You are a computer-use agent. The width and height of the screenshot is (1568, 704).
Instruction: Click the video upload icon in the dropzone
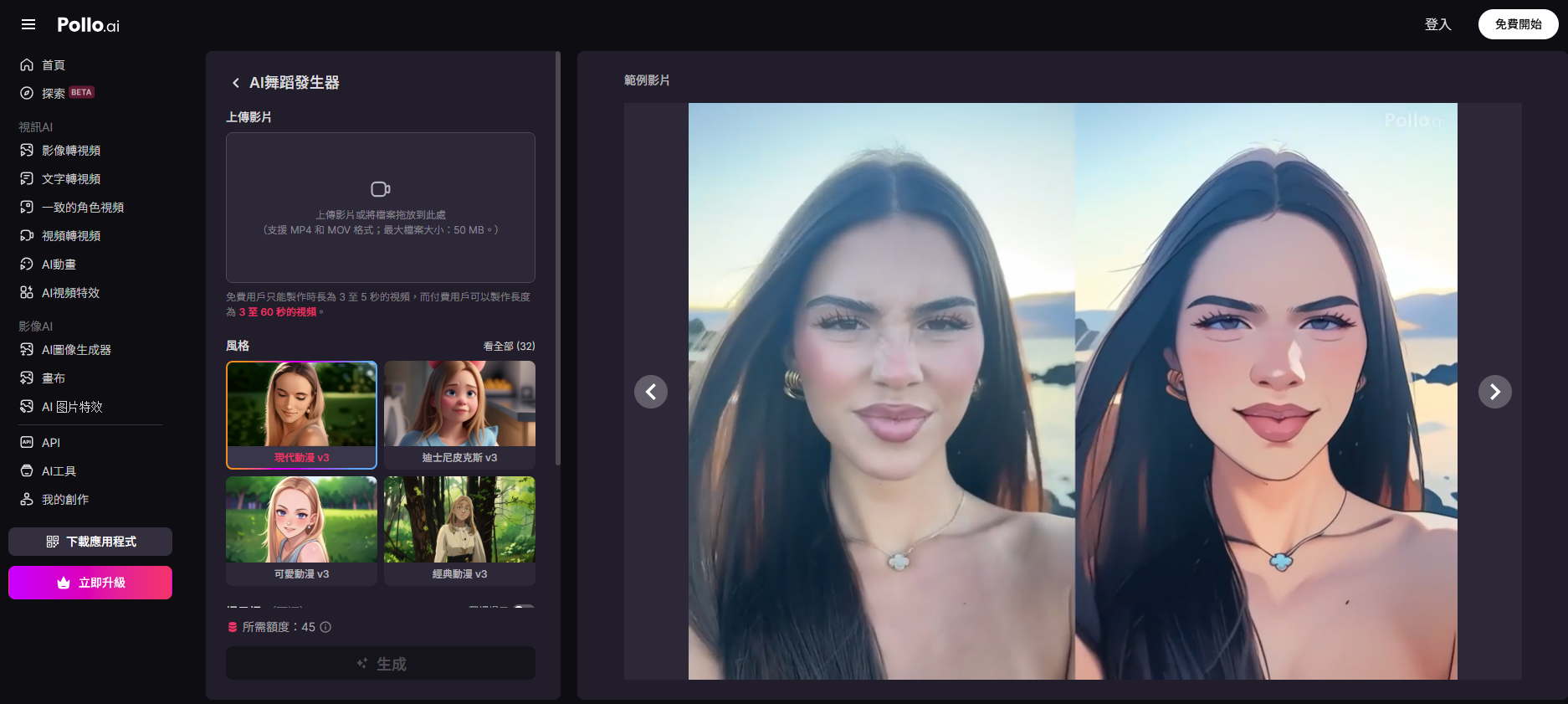[380, 189]
